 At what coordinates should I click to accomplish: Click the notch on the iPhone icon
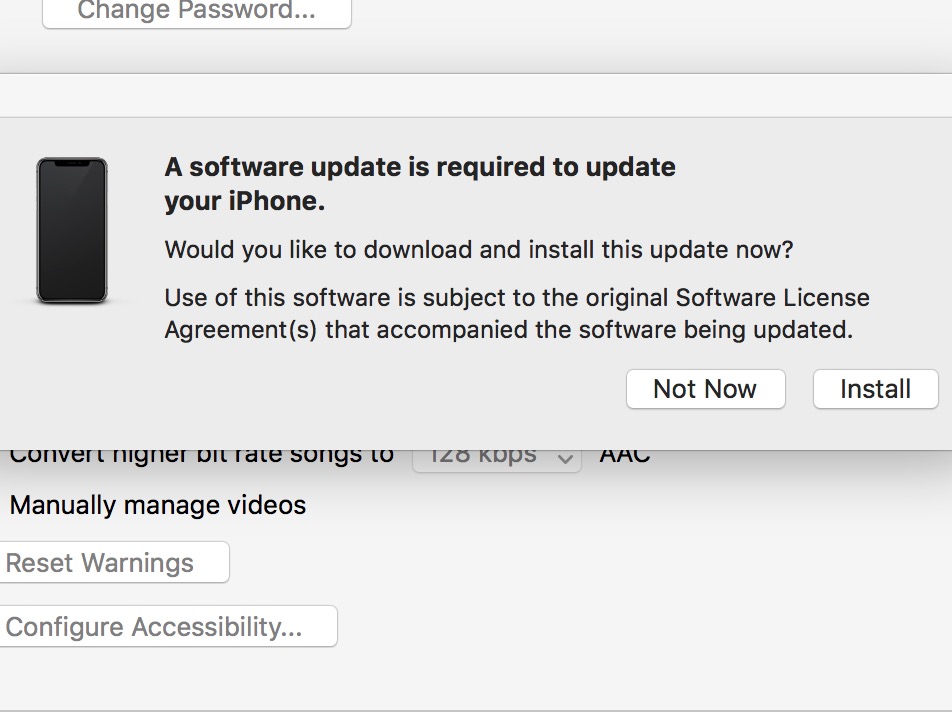[72, 163]
